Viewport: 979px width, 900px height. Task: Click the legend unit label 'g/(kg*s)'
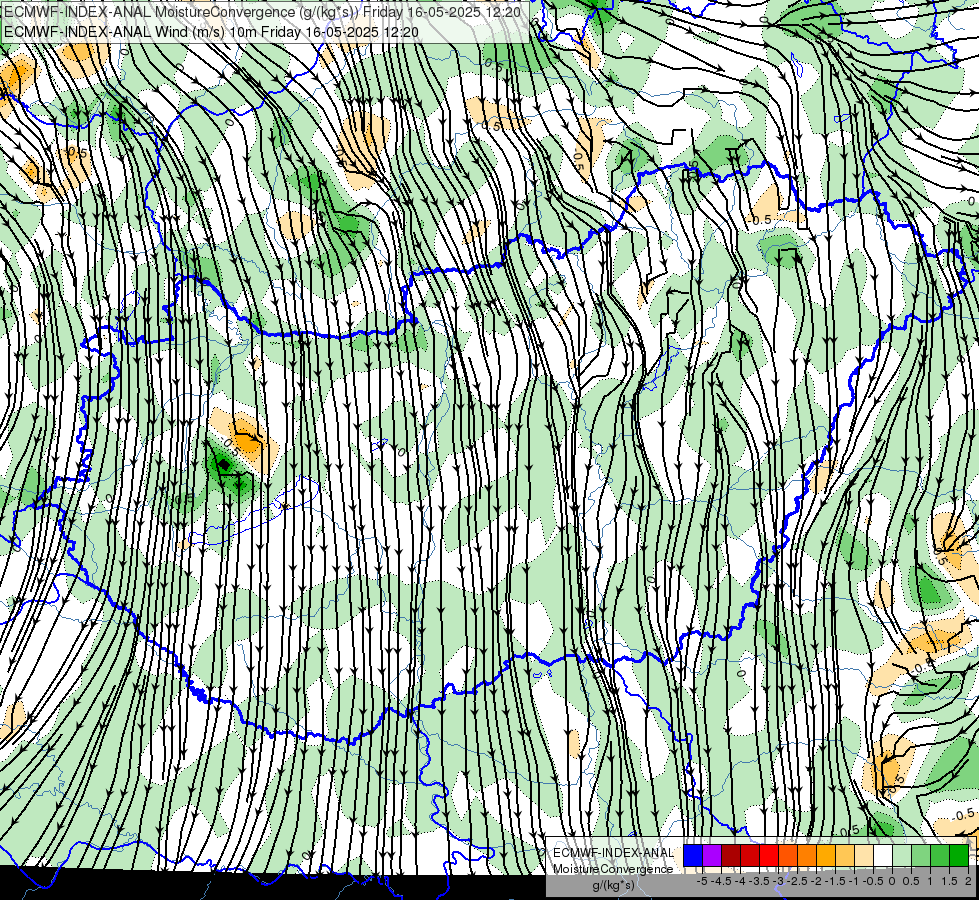pyautogui.click(x=613, y=885)
